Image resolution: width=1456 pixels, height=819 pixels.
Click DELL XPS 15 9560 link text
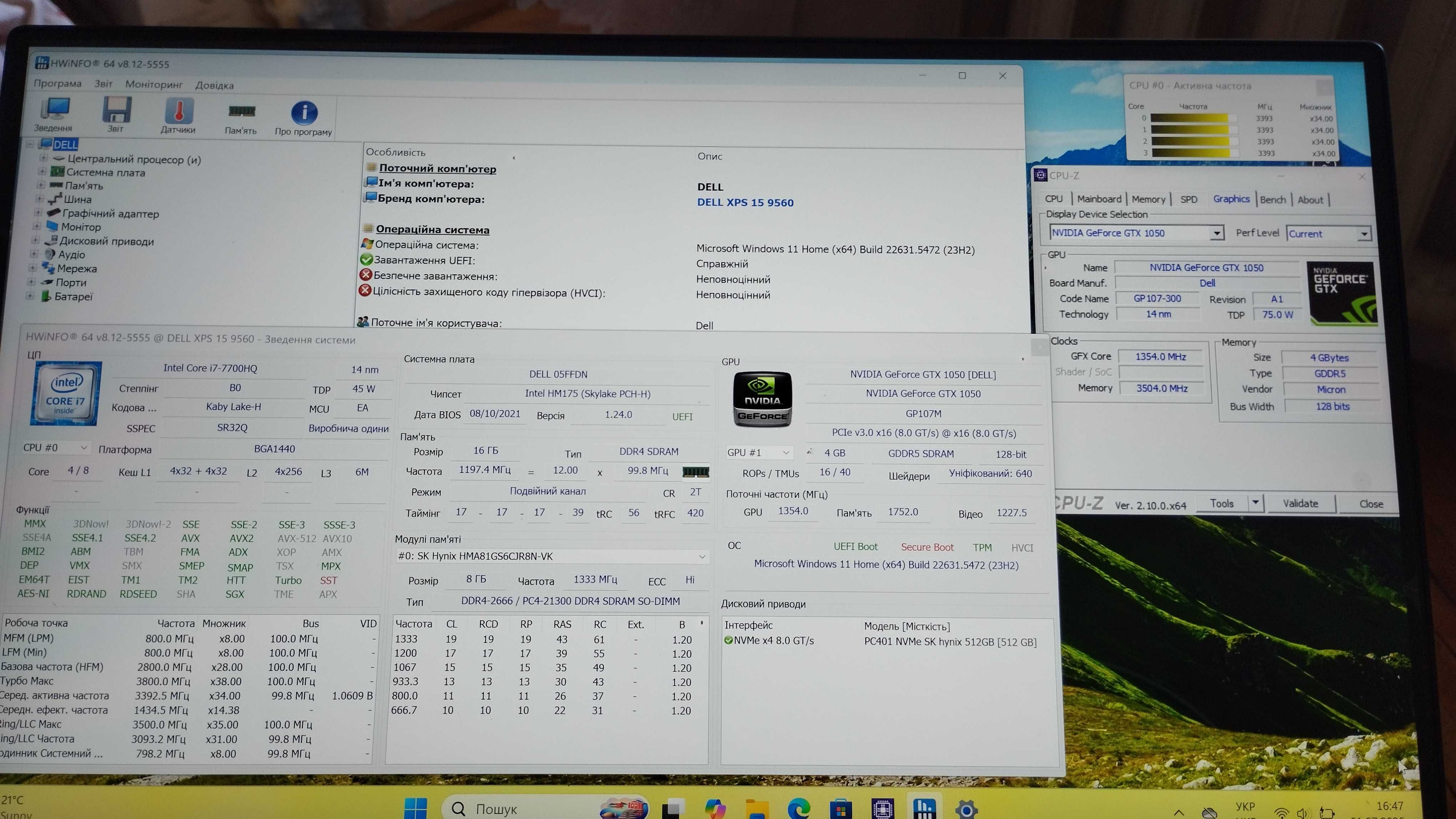pos(745,202)
